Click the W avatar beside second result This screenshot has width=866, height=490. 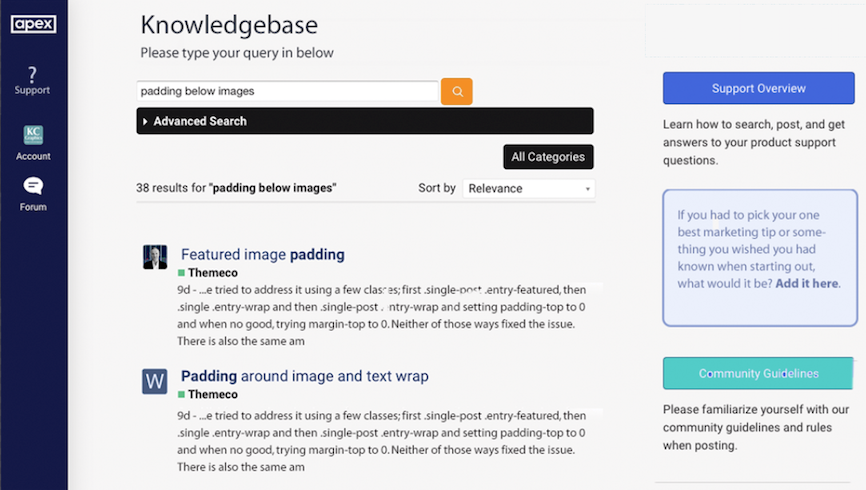pyautogui.click(x=155, y=380)
